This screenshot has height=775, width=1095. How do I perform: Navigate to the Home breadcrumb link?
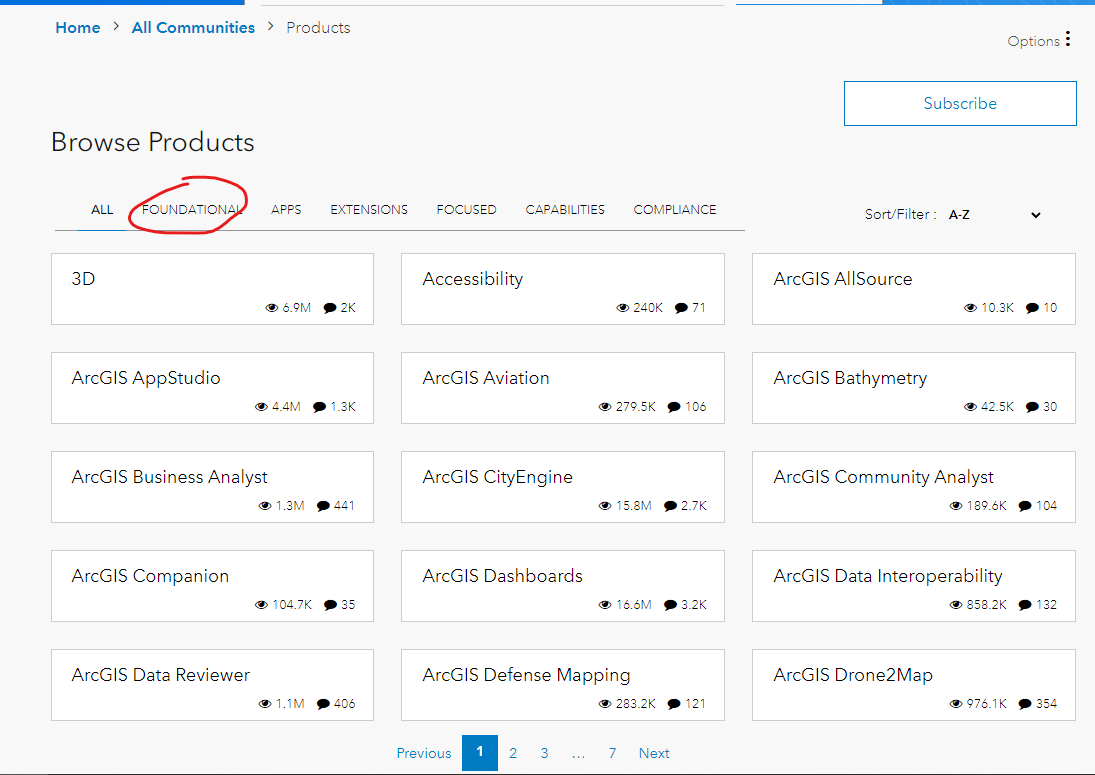tap(78, 28)
